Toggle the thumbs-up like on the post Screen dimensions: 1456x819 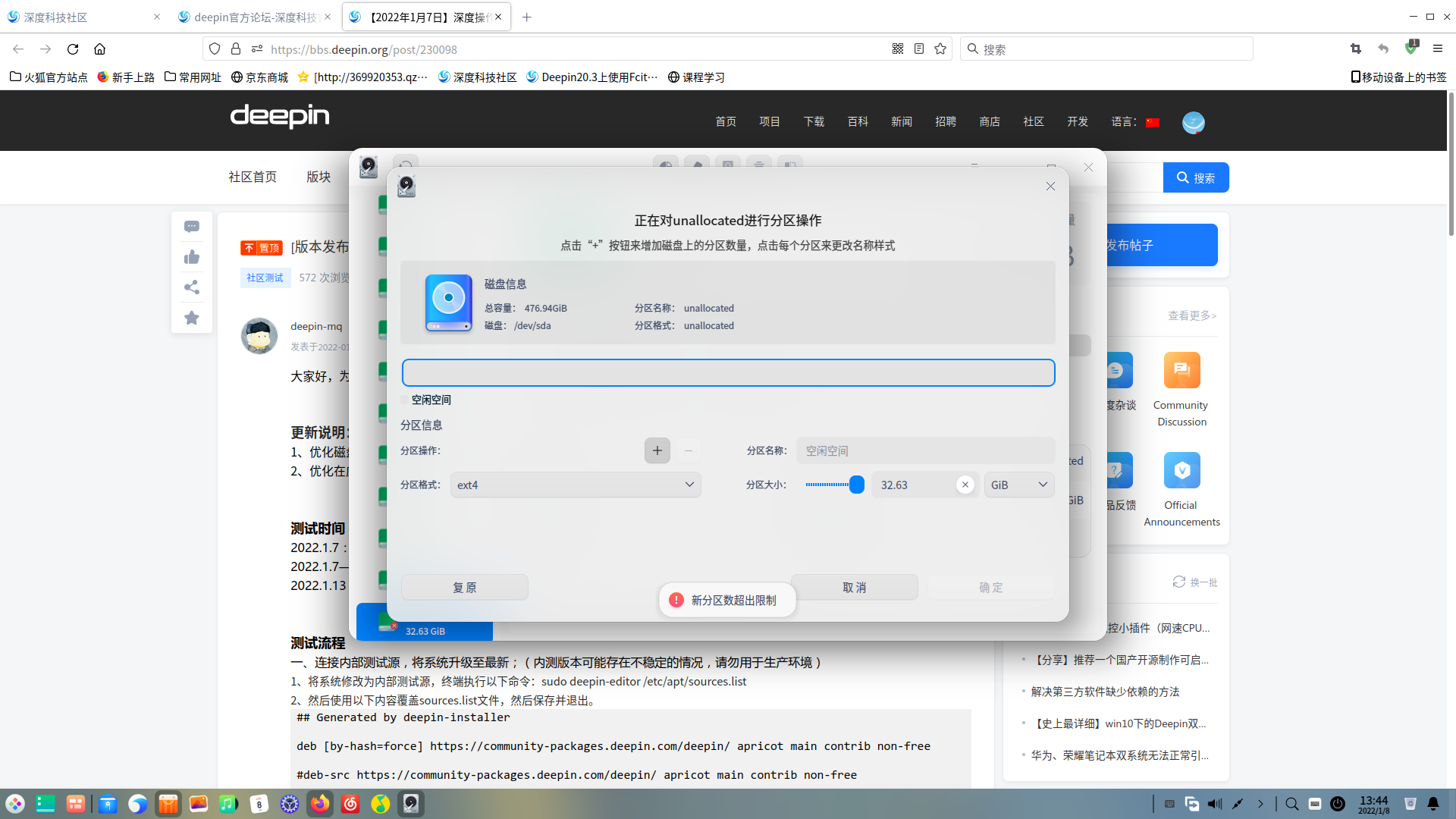[191, 256]
